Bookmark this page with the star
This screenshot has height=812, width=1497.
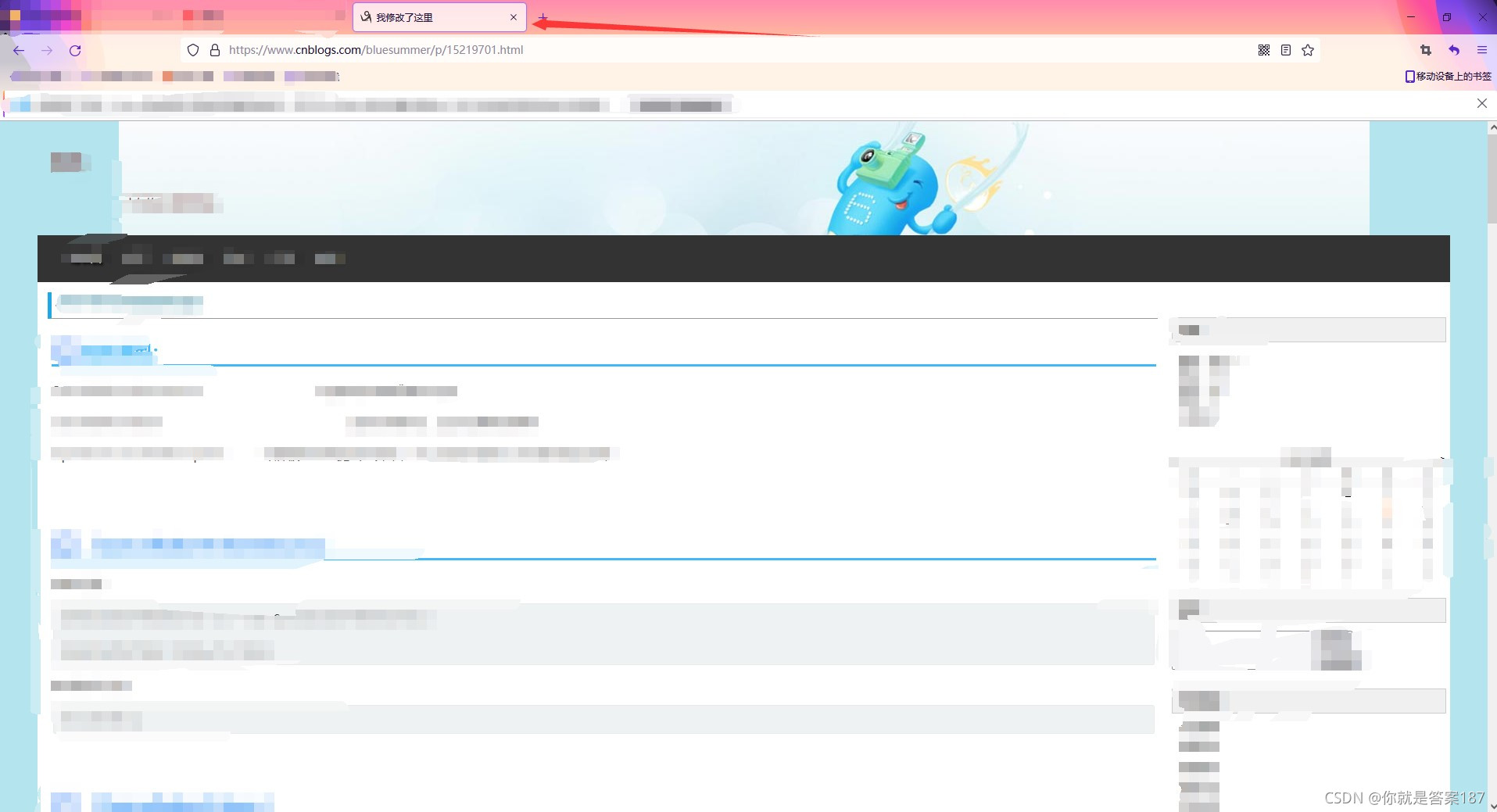(1308, 50)
